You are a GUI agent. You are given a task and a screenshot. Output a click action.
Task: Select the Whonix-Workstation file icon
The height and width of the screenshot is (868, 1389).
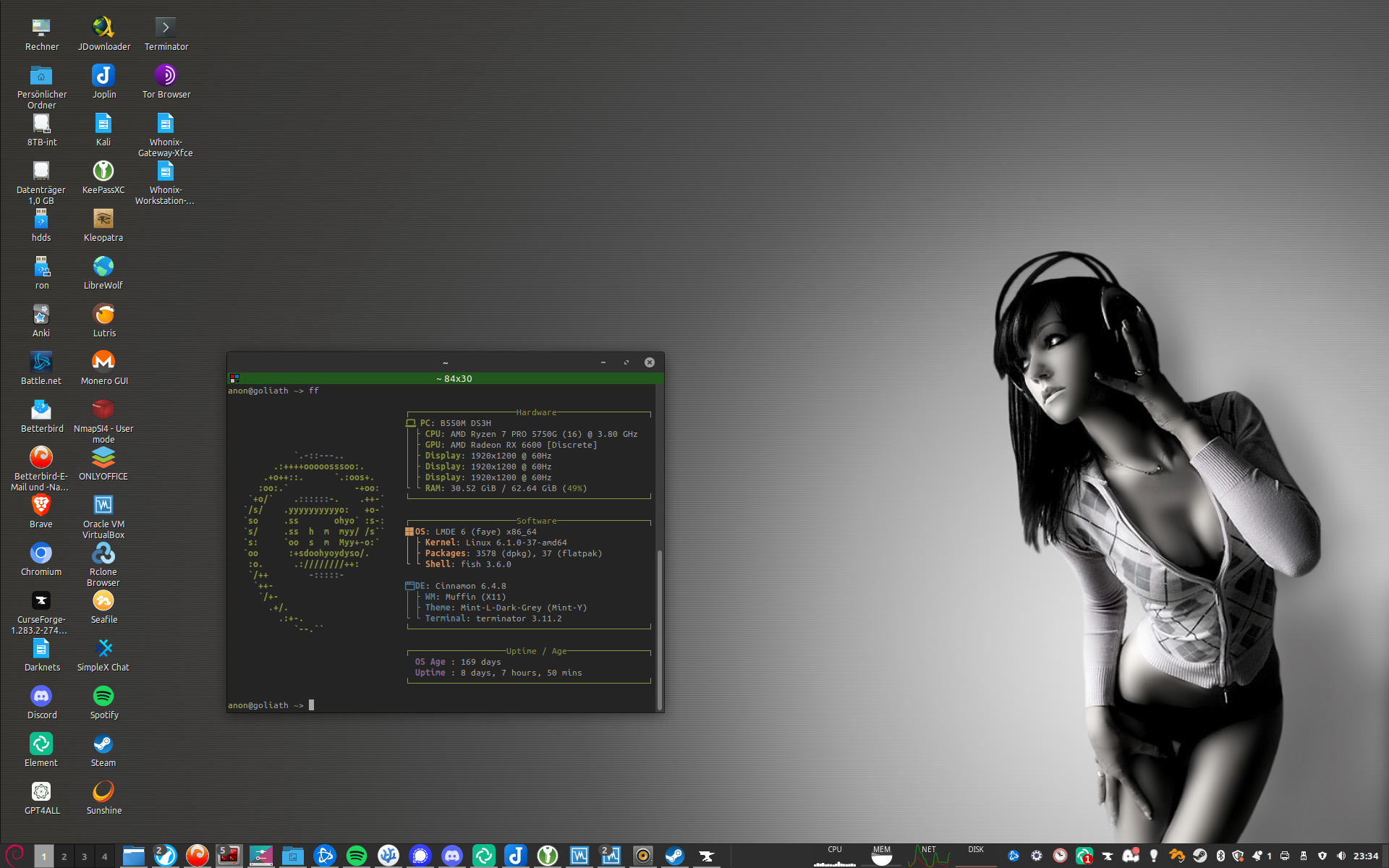tap(166, 183)
